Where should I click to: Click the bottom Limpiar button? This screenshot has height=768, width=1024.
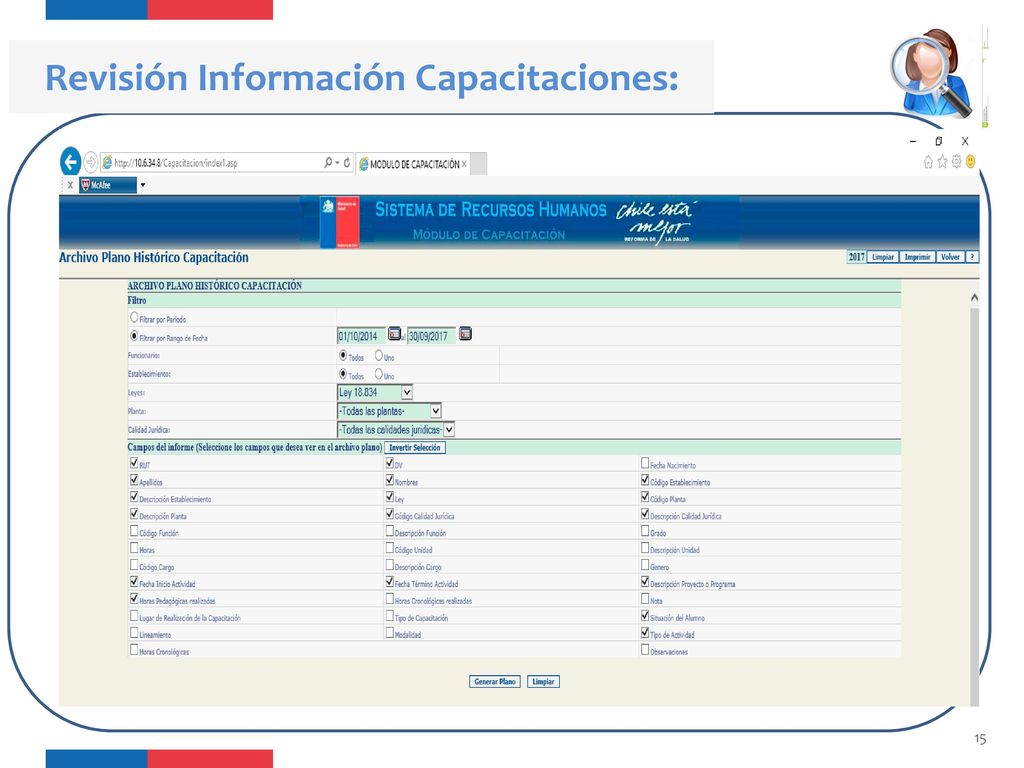coord(543,682)
